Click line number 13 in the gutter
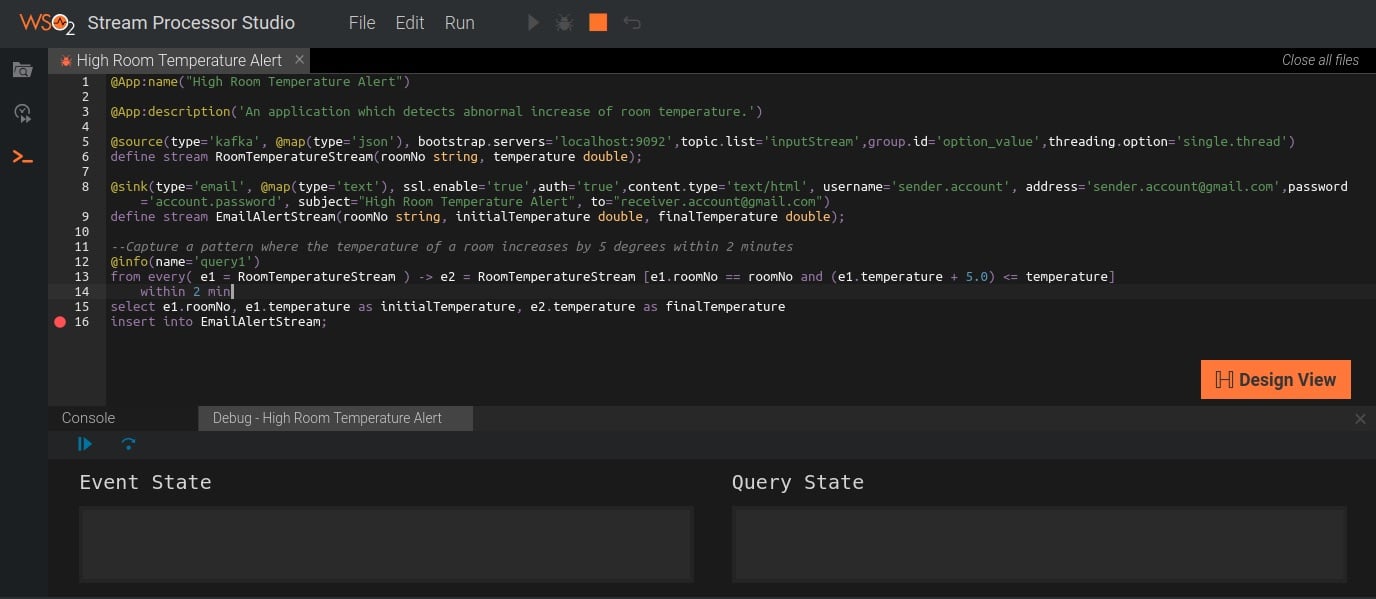Screen dimensions: 1376x599 (x=82, y=277)
